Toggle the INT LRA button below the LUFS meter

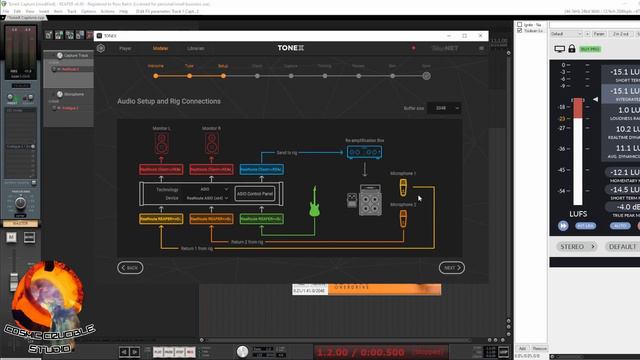tap(585, 226)
